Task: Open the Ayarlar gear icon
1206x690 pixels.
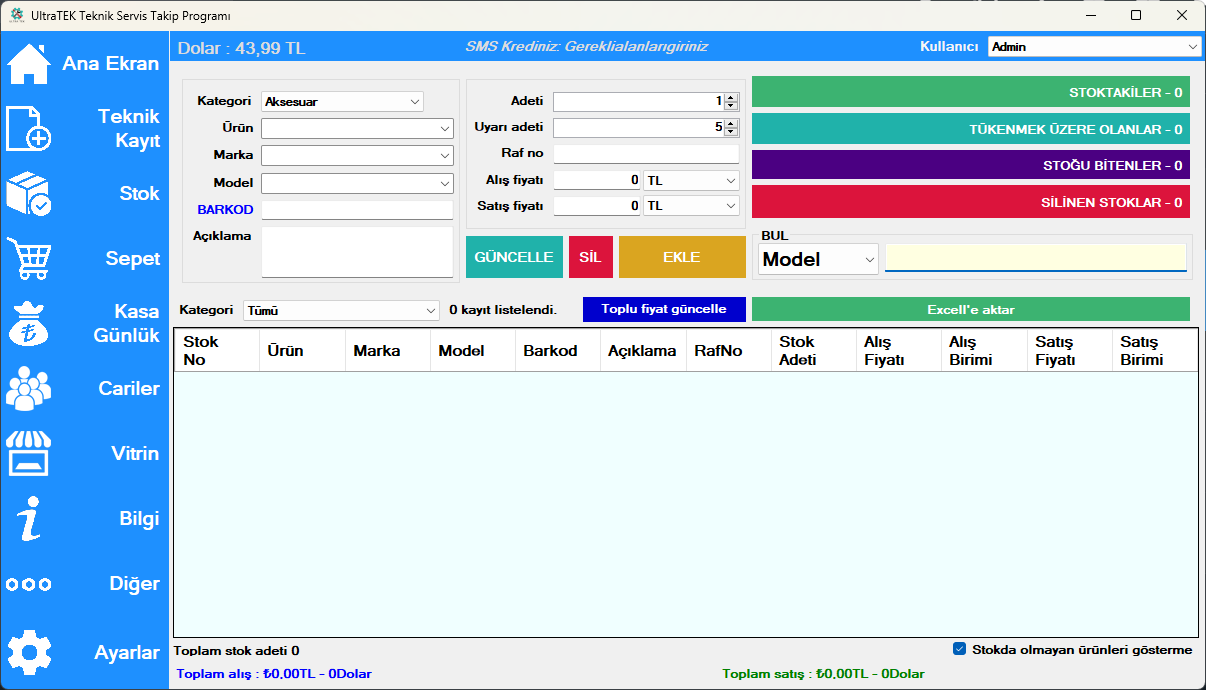Action: 29,653
